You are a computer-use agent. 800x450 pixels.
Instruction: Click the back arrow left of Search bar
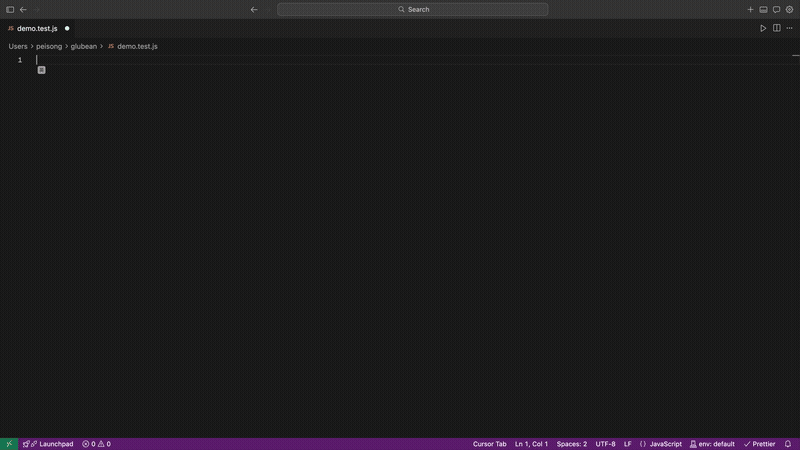(254, 9)
